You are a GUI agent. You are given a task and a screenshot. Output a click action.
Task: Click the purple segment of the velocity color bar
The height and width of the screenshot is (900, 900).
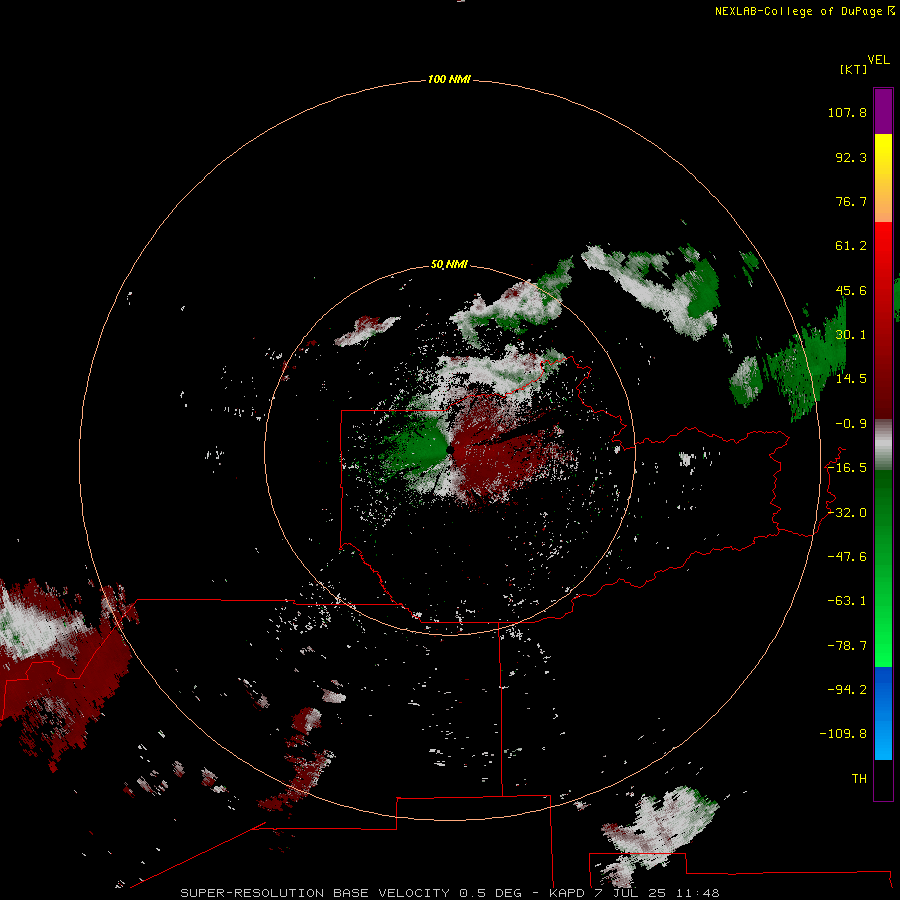(883, 111)
